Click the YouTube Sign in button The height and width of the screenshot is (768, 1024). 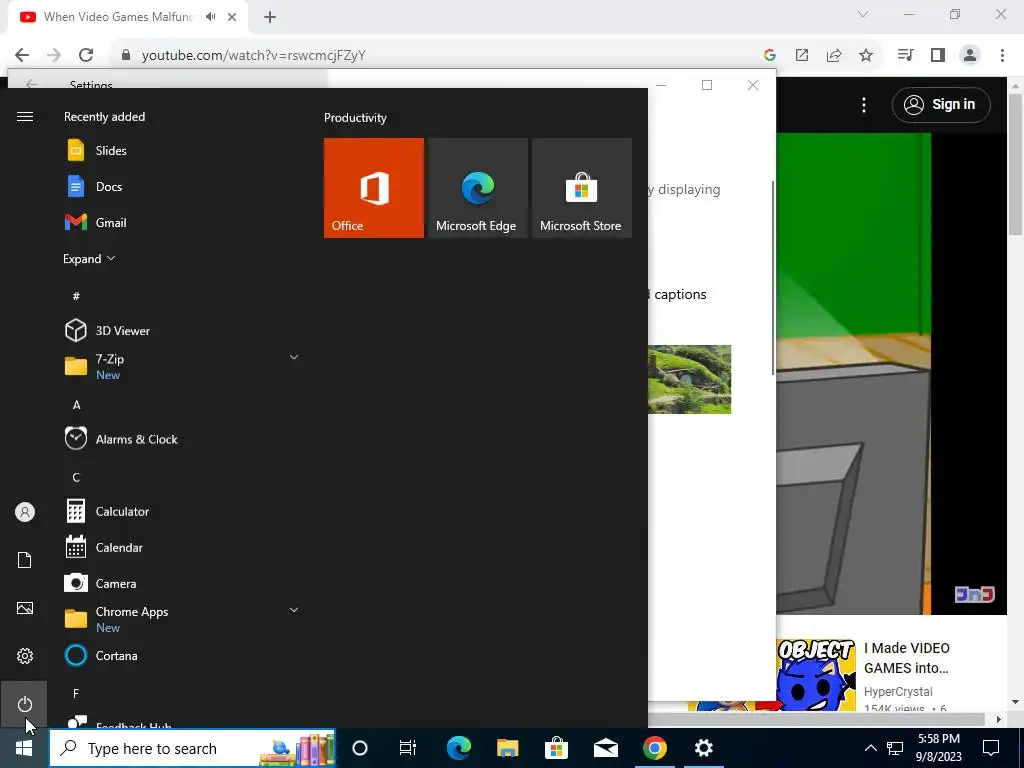click(x=940, y=104)
